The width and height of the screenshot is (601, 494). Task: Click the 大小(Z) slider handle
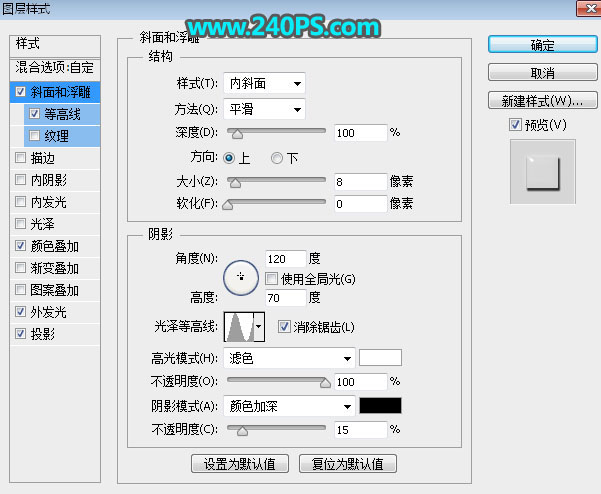pyautogui.click(x=235, y=183)
